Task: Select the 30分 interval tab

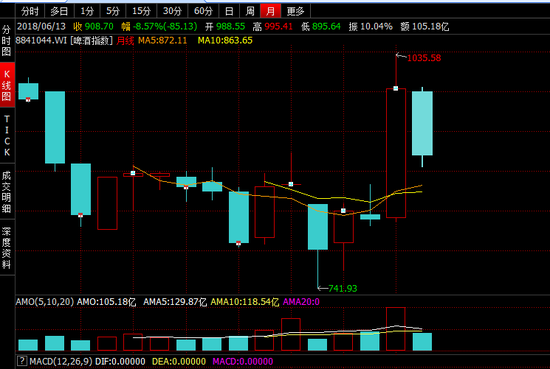Action: [172, 11]
